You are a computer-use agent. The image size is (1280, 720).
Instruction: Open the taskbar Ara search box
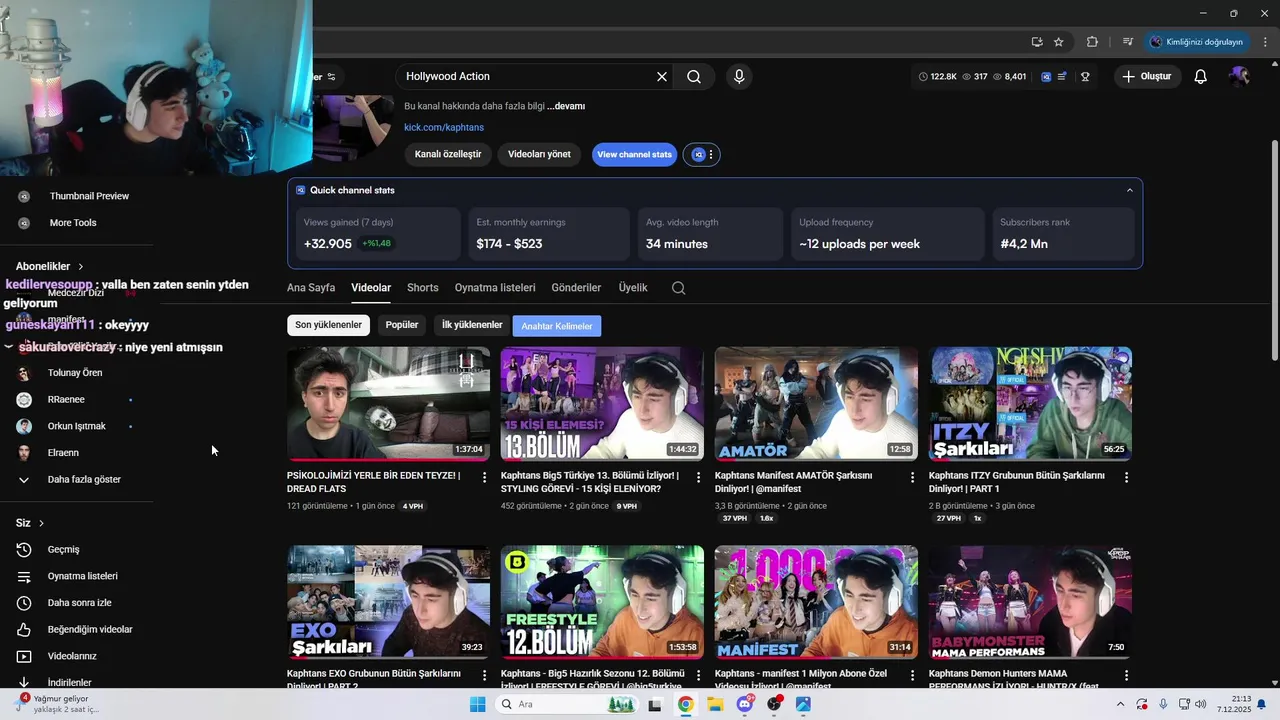point(568,705)
